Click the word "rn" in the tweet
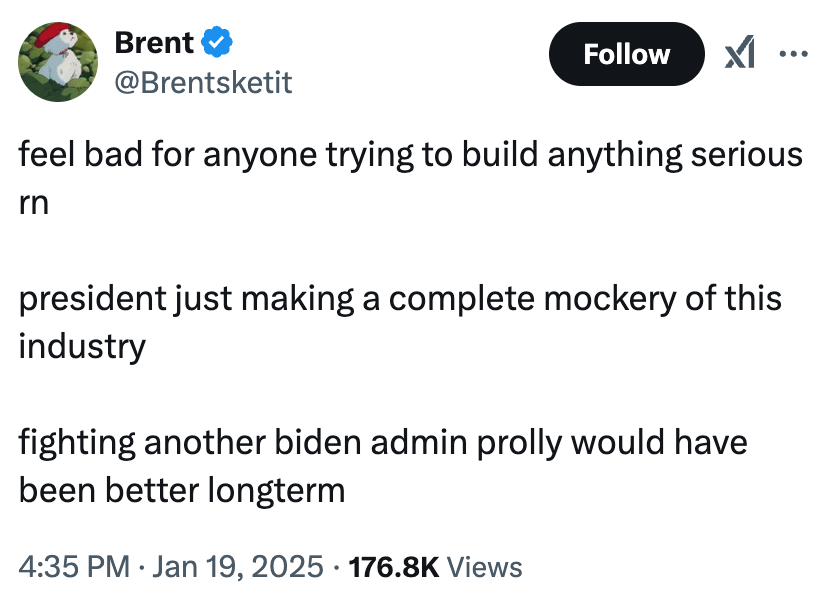 pos(33,201)
